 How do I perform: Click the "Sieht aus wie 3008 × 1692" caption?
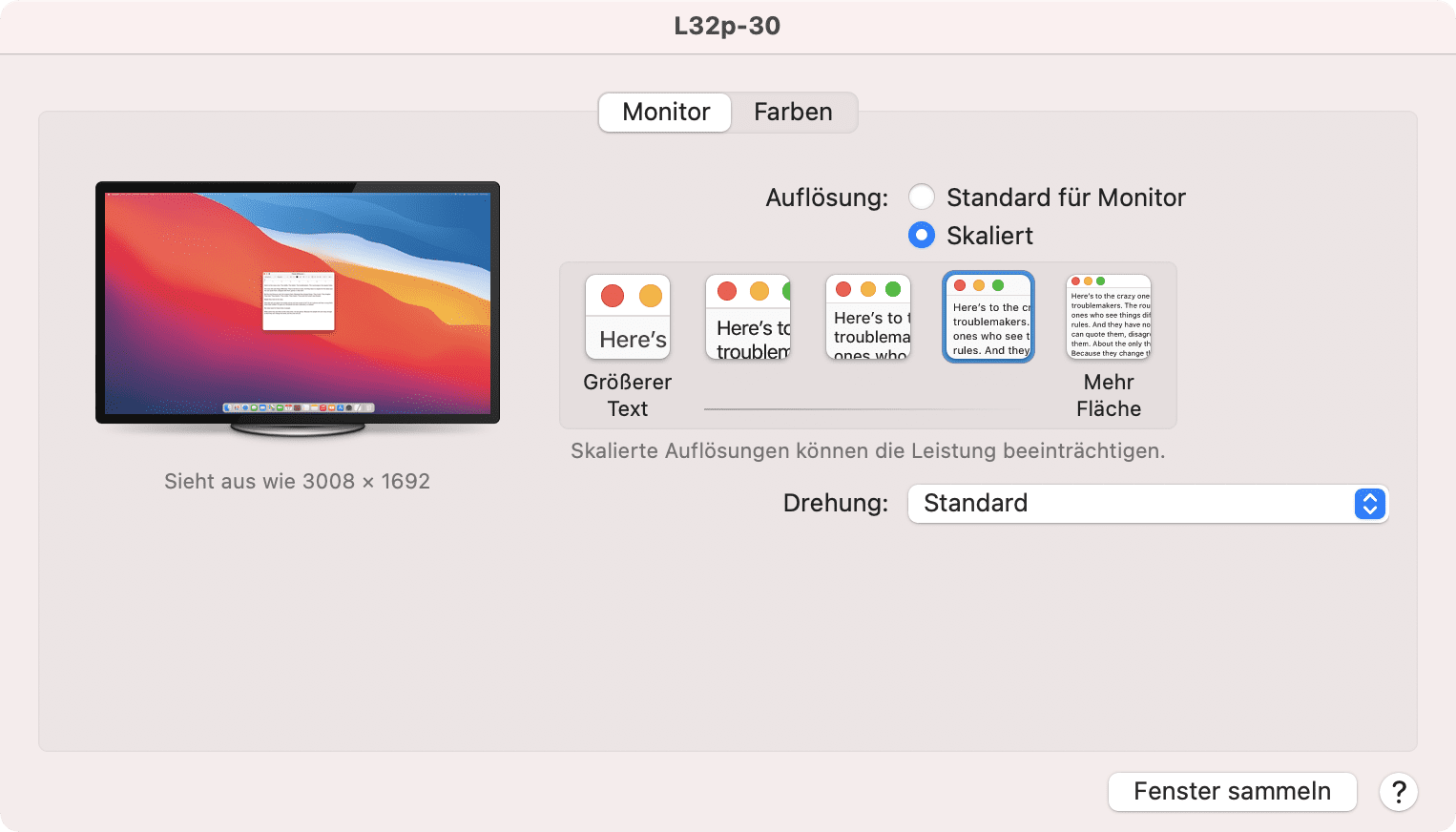297,481
